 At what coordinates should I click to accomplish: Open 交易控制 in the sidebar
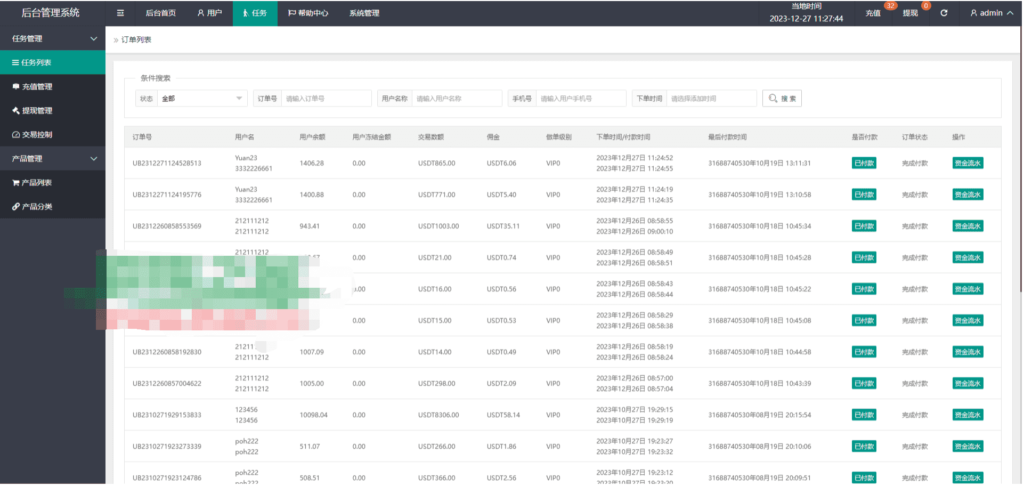[52, 135]
